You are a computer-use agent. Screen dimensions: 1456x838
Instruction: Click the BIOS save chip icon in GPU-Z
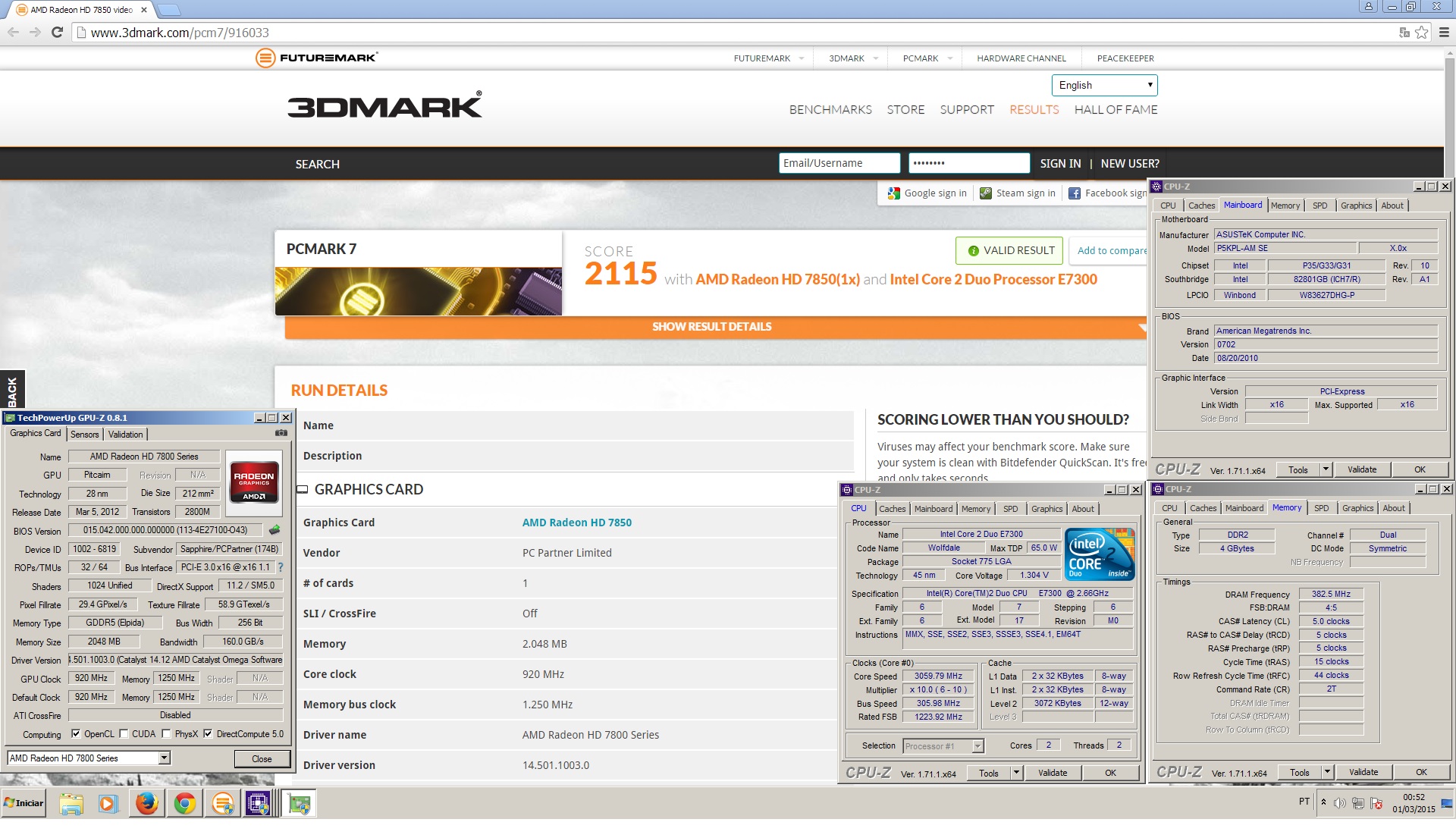click(275, 530)
